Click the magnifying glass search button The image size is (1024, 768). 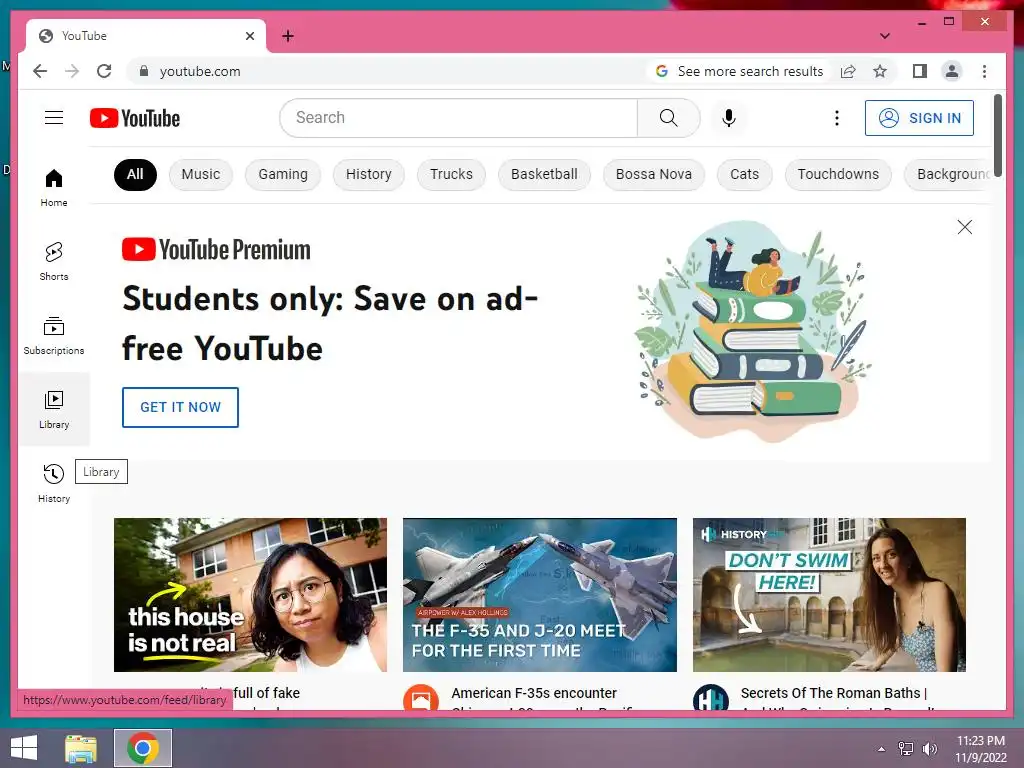[x=668, y=118]
